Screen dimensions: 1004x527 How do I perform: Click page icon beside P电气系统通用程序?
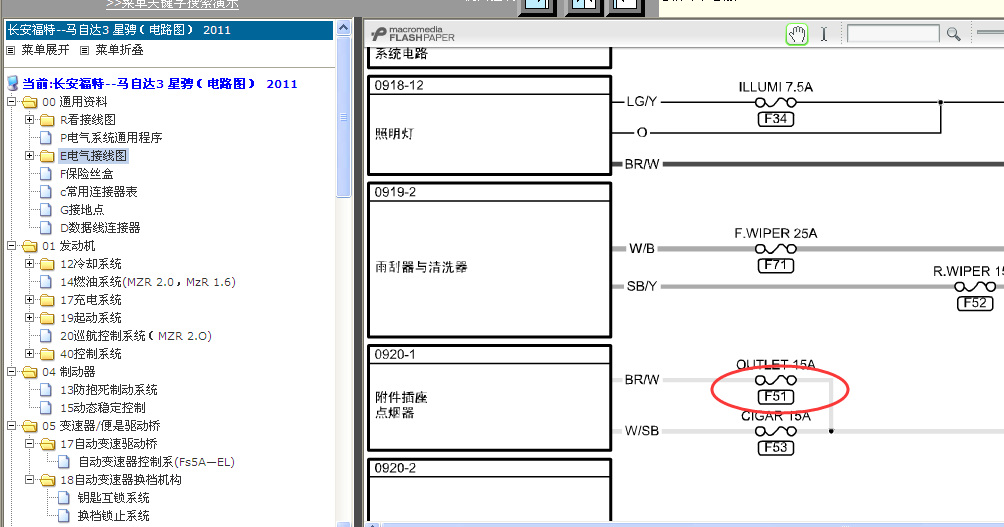(x=46, y=138)
